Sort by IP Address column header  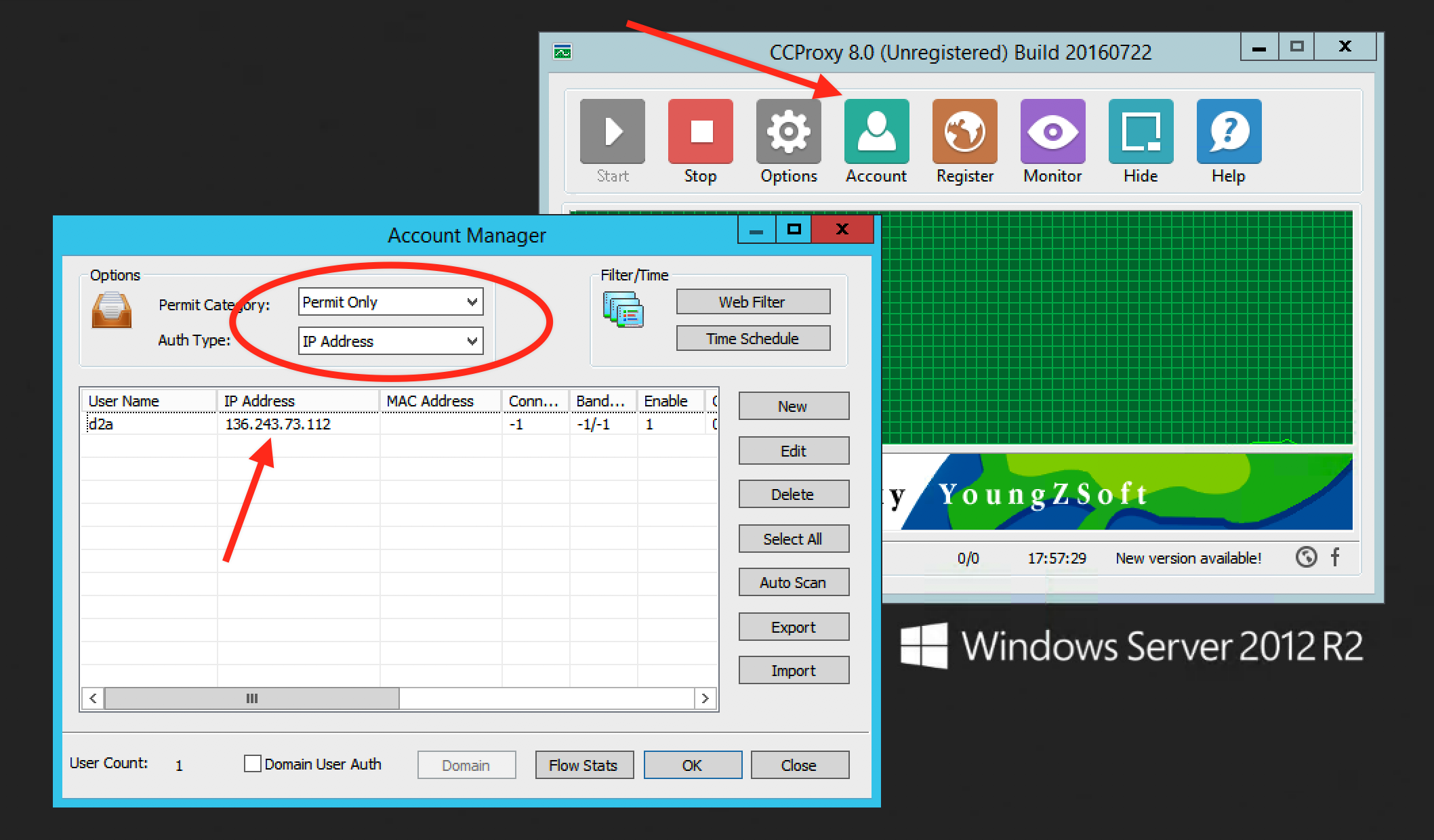298,401
